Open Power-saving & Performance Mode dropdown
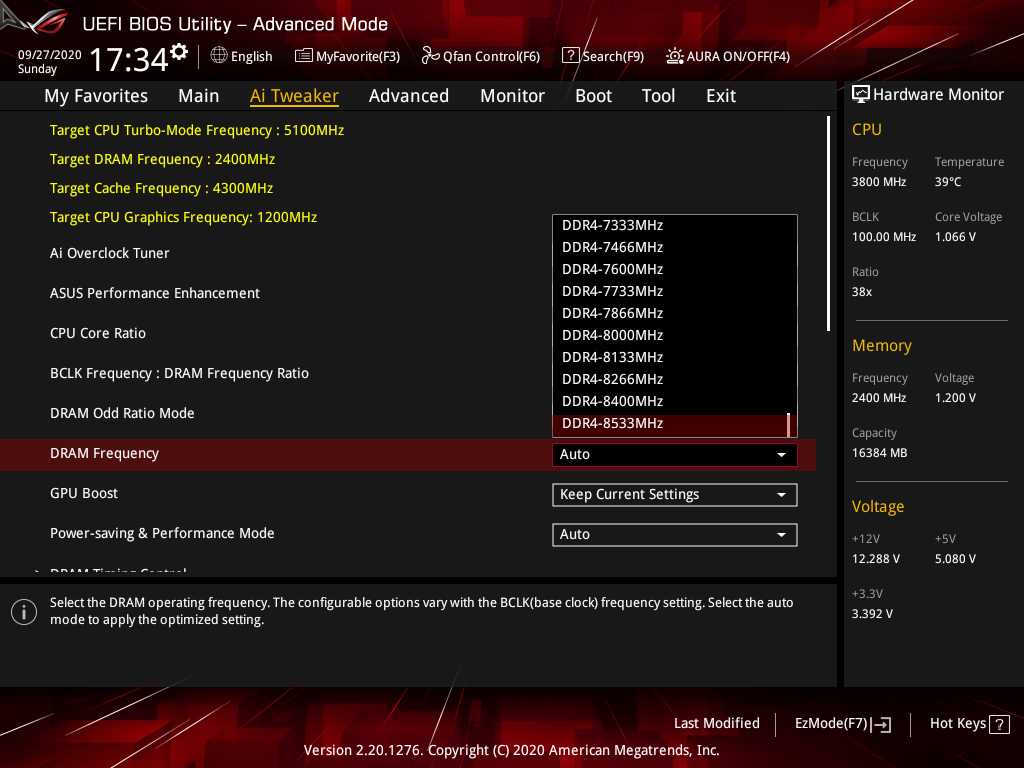 coord(675,535)
